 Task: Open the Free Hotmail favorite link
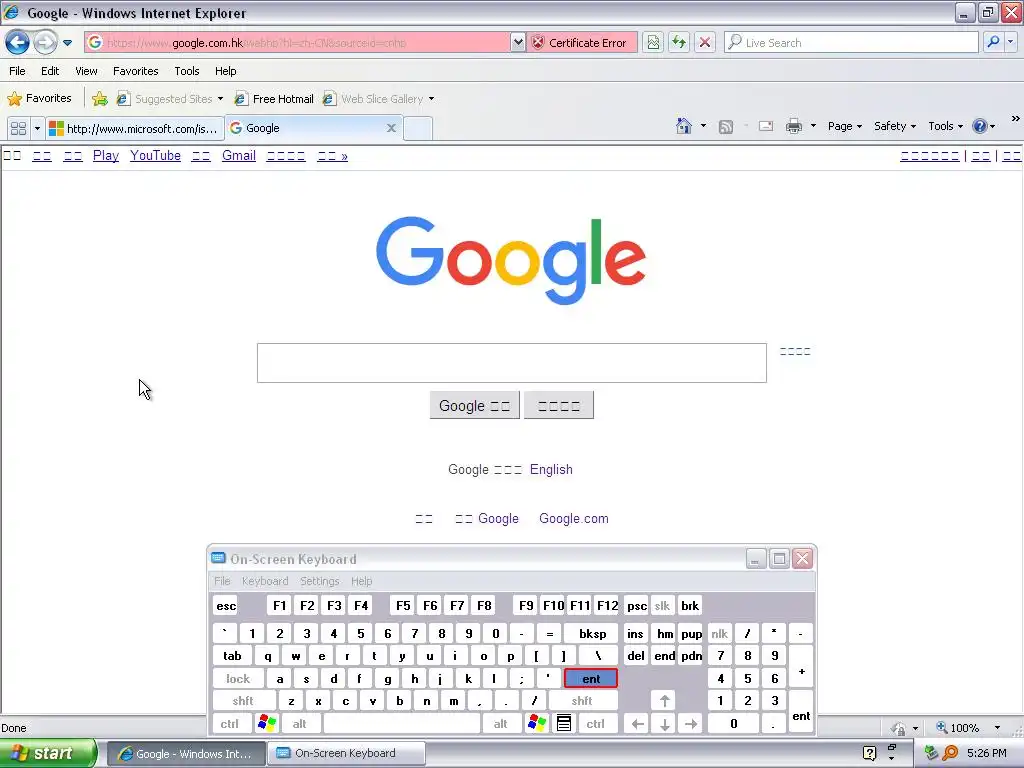(274, 99)
